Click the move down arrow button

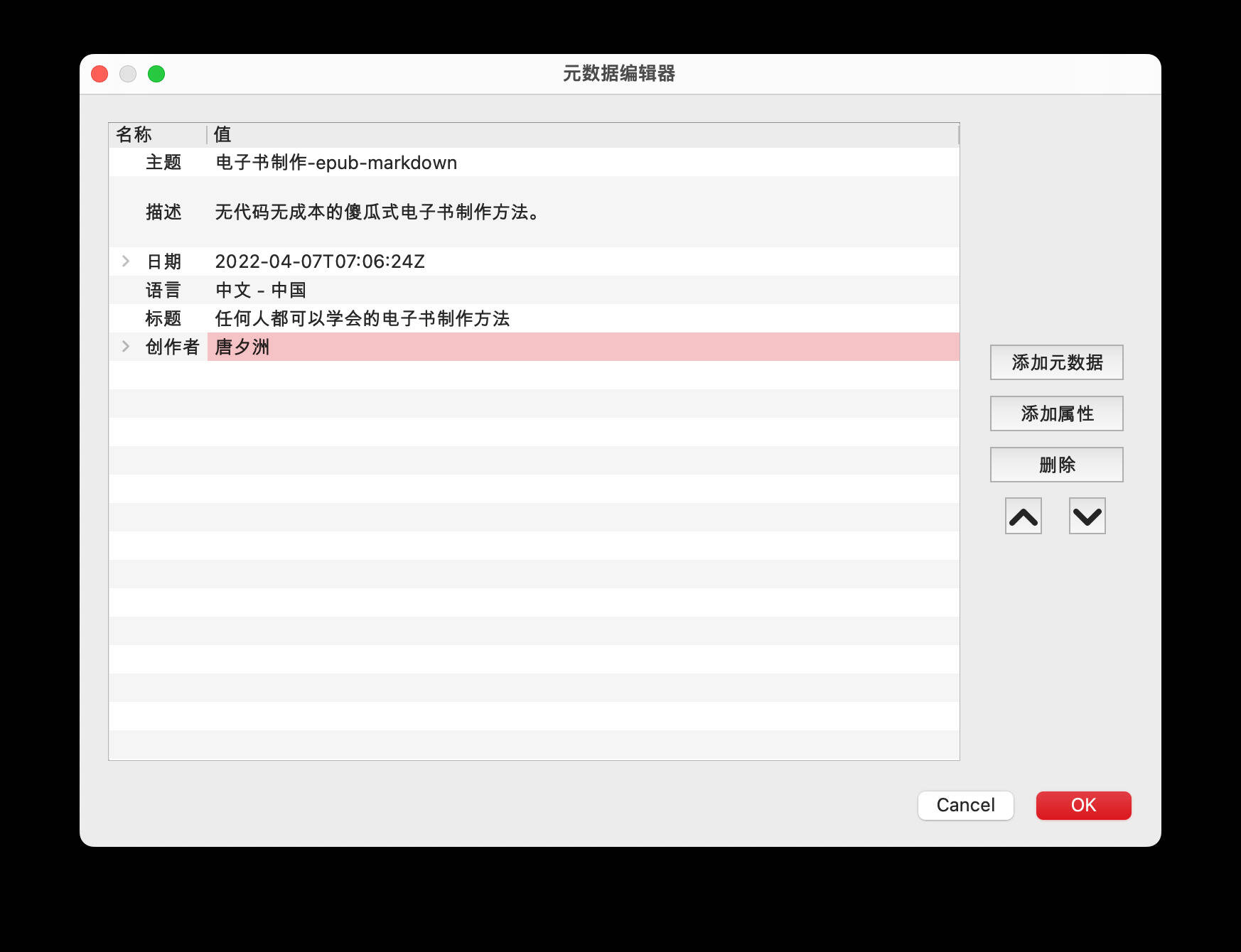[x=1087, y=516]
